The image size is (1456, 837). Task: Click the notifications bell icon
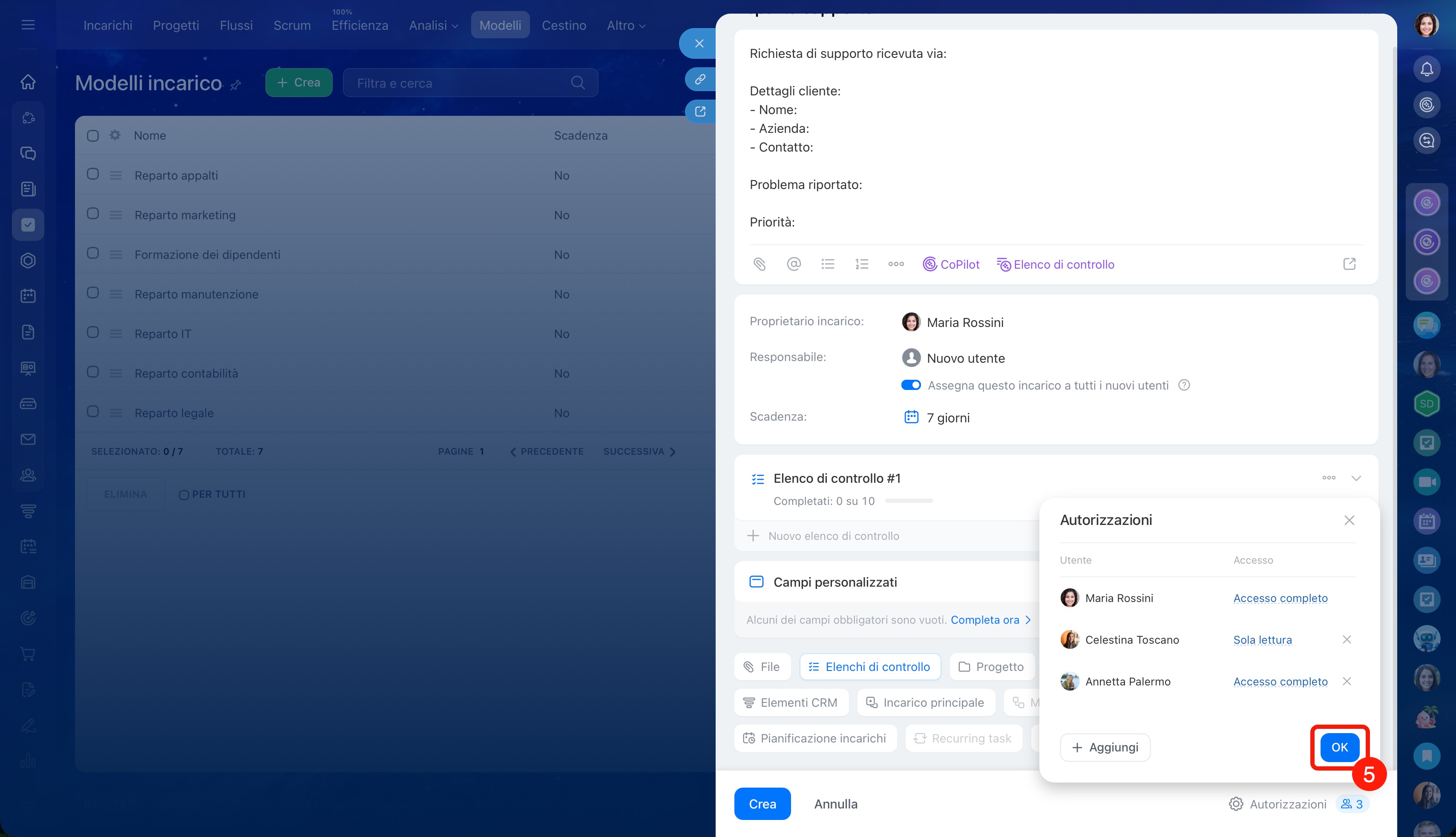(1427, 69)
